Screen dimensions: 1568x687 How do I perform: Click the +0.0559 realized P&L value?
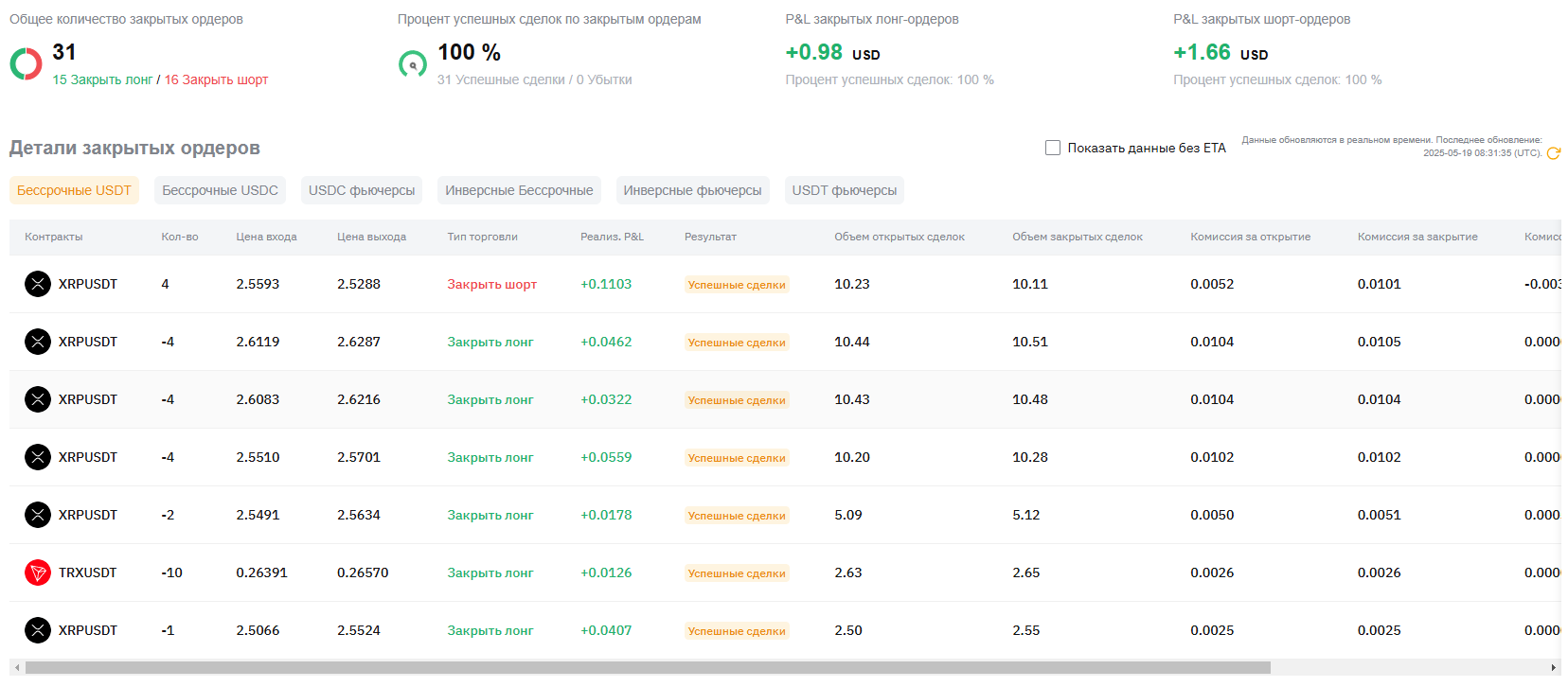pyautogui.click(x=606, y=457)
